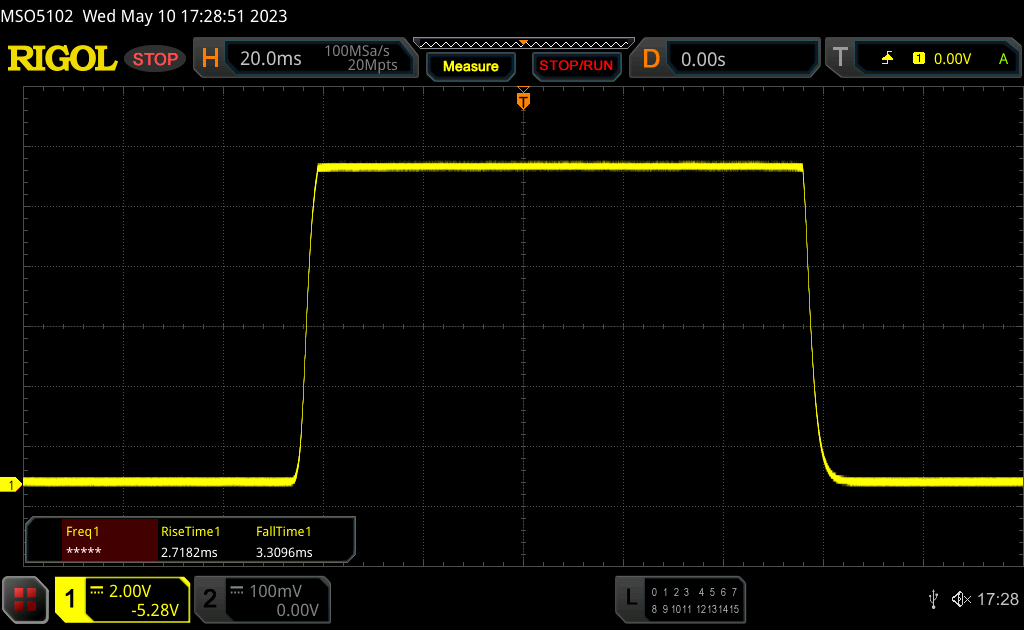Click the orange trigger position T marker

point(523,99)
